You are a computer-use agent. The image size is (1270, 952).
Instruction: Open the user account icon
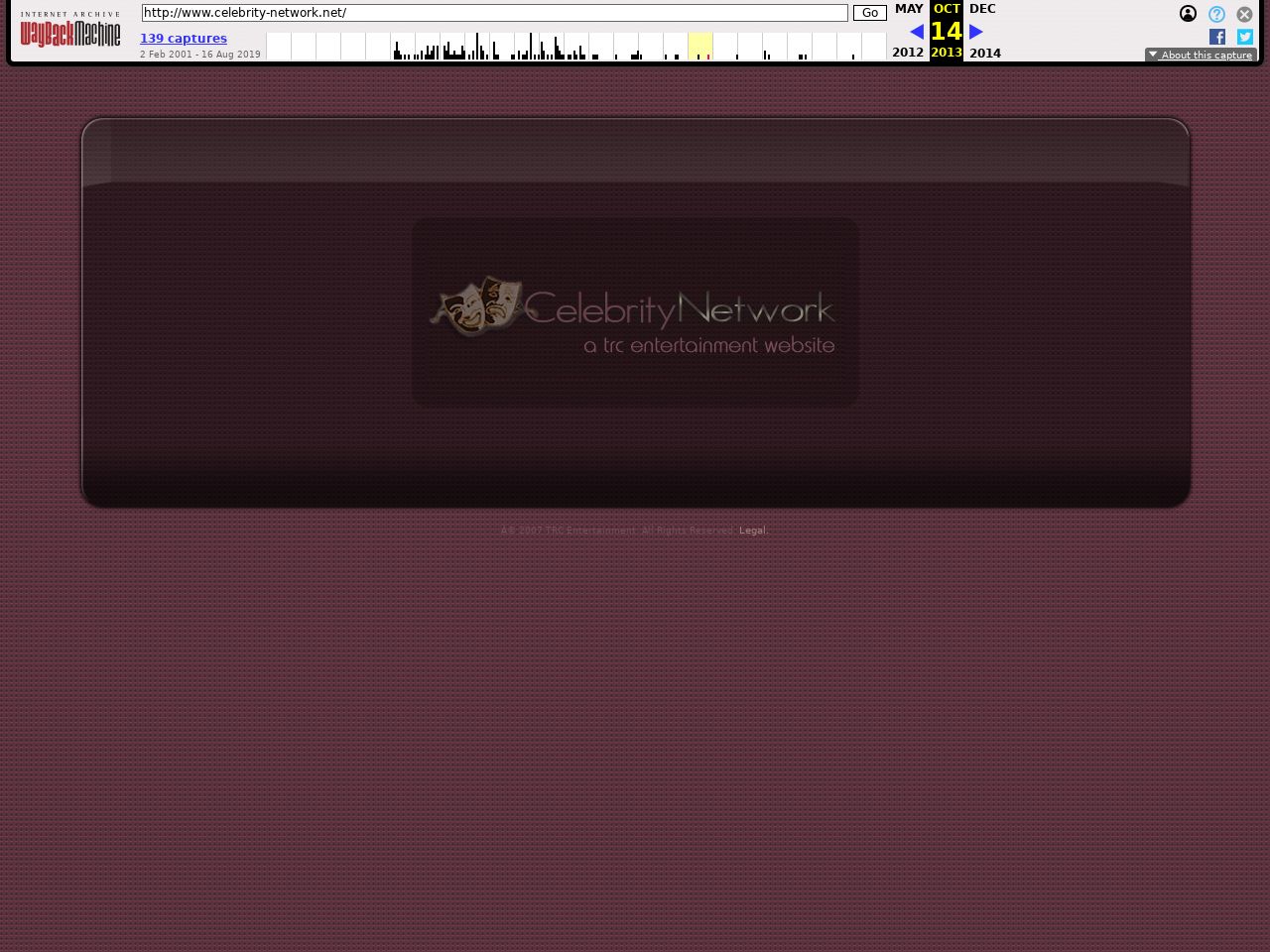(1188, 14)
